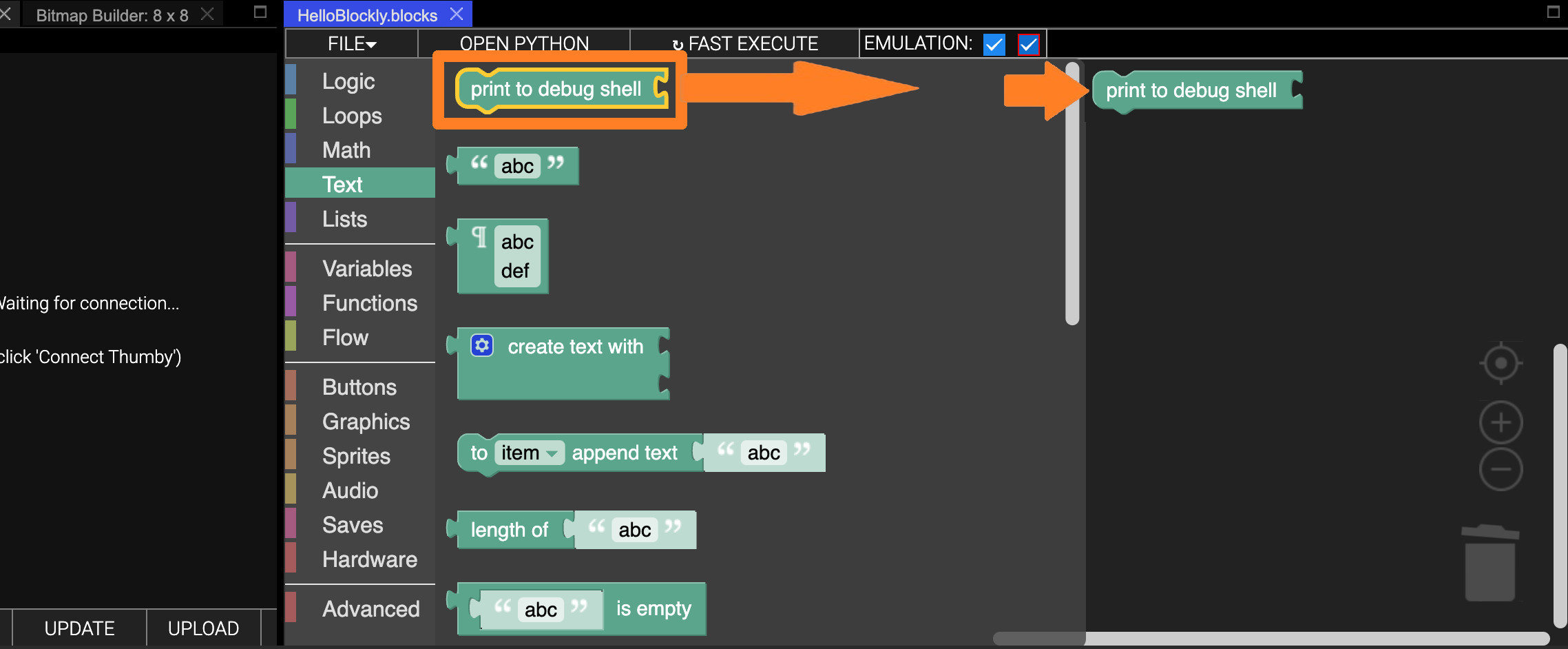Open the FILE dropdown menu
The height and width of the screenshot is (649, 1568).
tap(352, 44)
